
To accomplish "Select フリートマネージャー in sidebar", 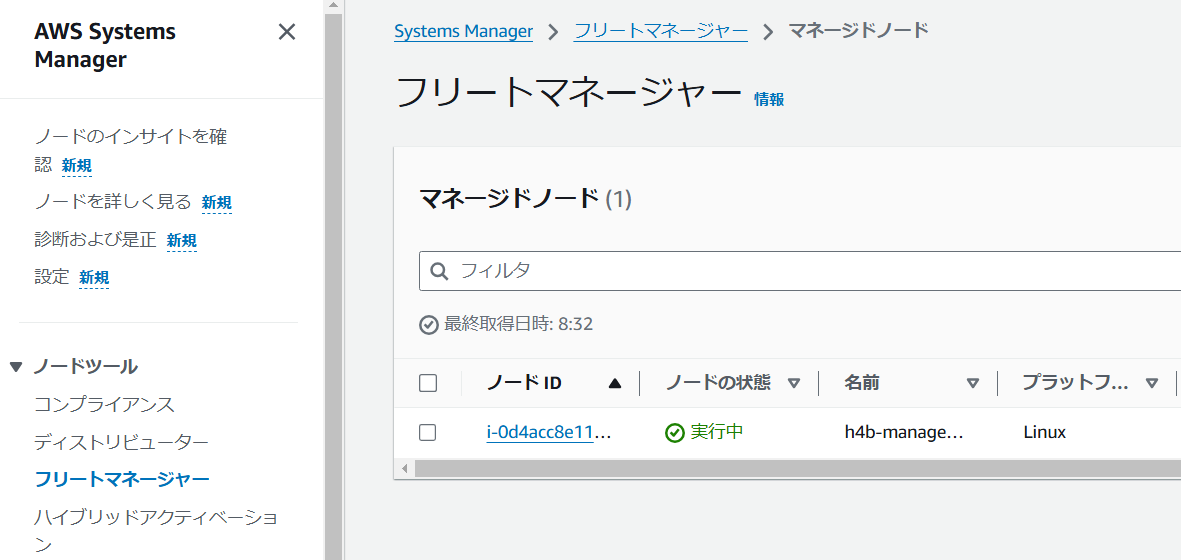I will point(122,479).
